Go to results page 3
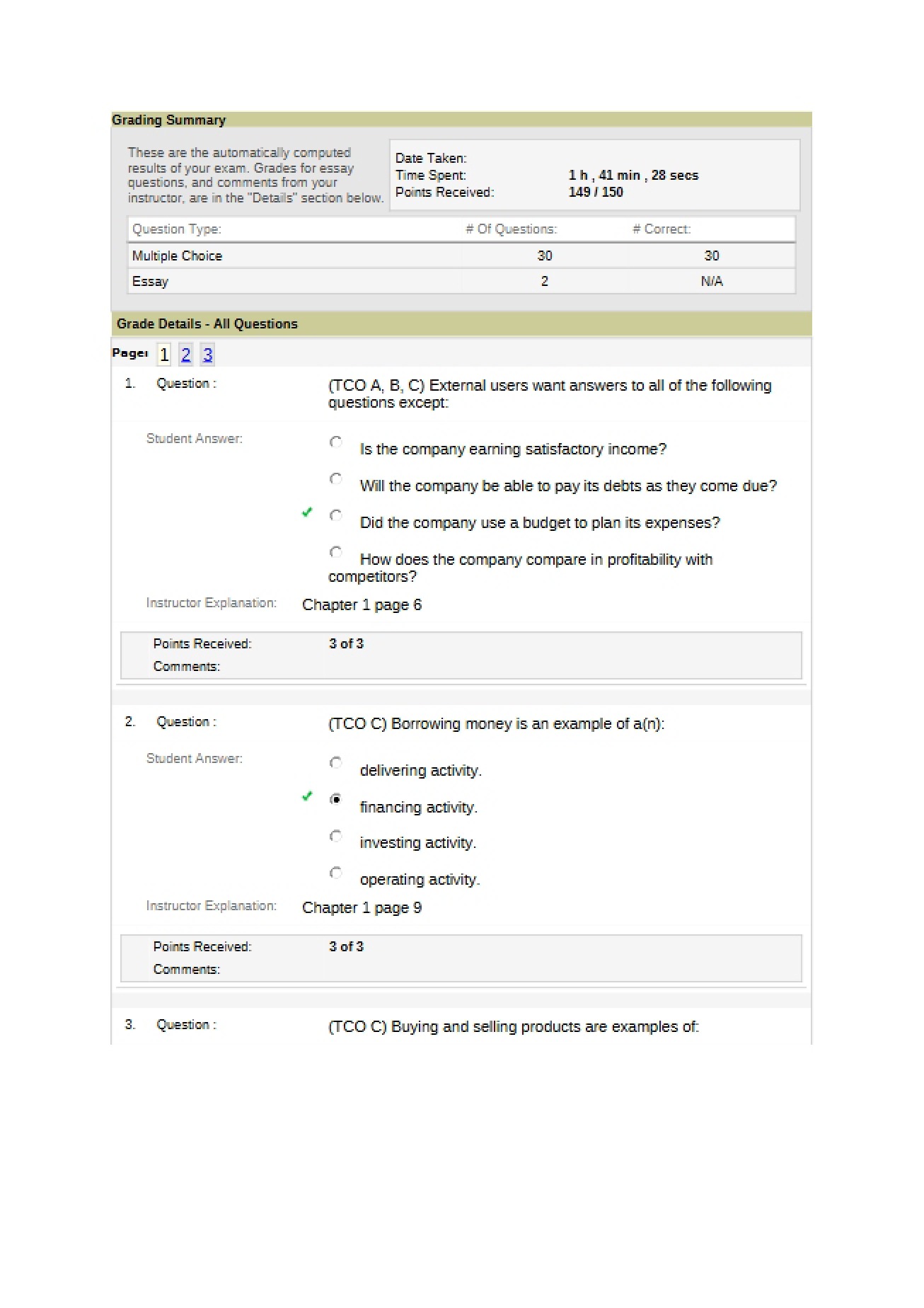This screenshot has height=1308, width=924. click(x=207, y=355)
